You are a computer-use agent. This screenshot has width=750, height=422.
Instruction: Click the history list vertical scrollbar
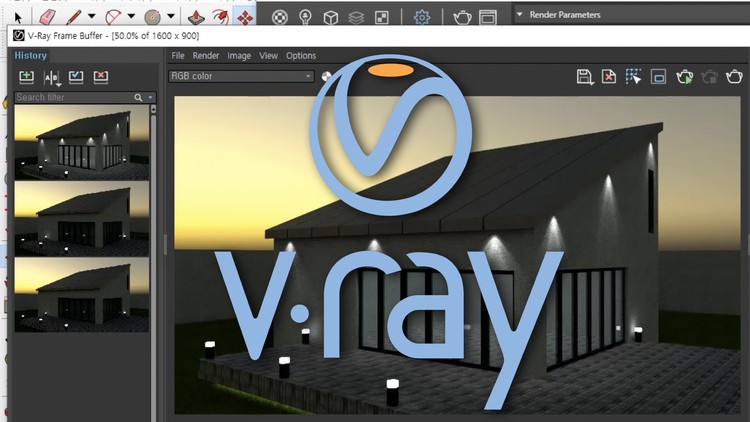154,263
